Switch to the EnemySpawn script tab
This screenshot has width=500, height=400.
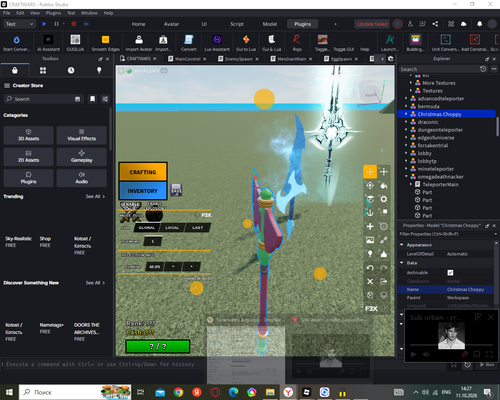[x=238, y=59]
